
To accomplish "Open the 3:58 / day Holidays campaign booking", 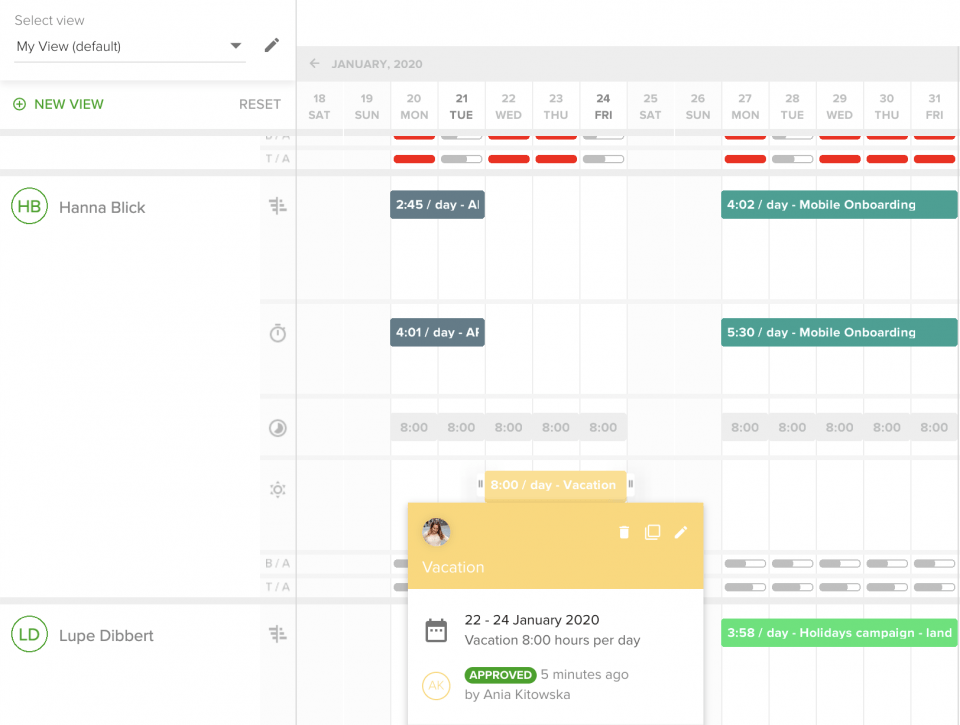I will (839, 633).
